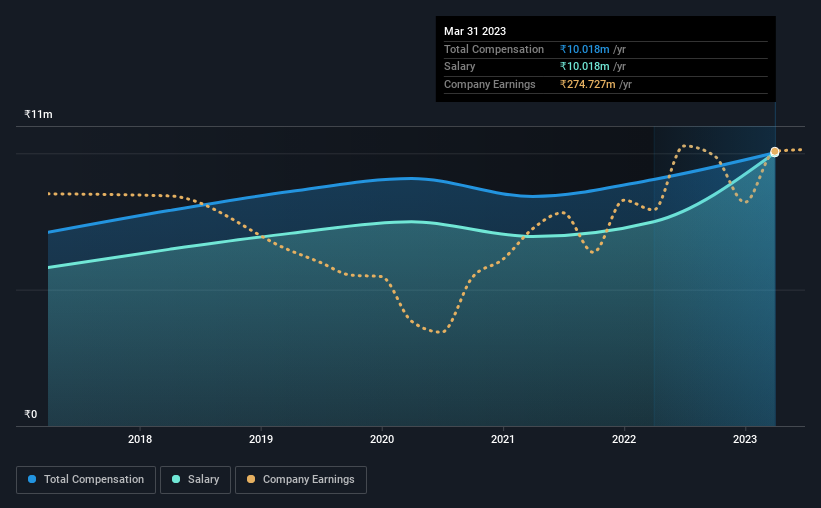The image size is (821, 508).
Task: Click the blue Total Compensation legend dot
Action: tap(32, 479)
